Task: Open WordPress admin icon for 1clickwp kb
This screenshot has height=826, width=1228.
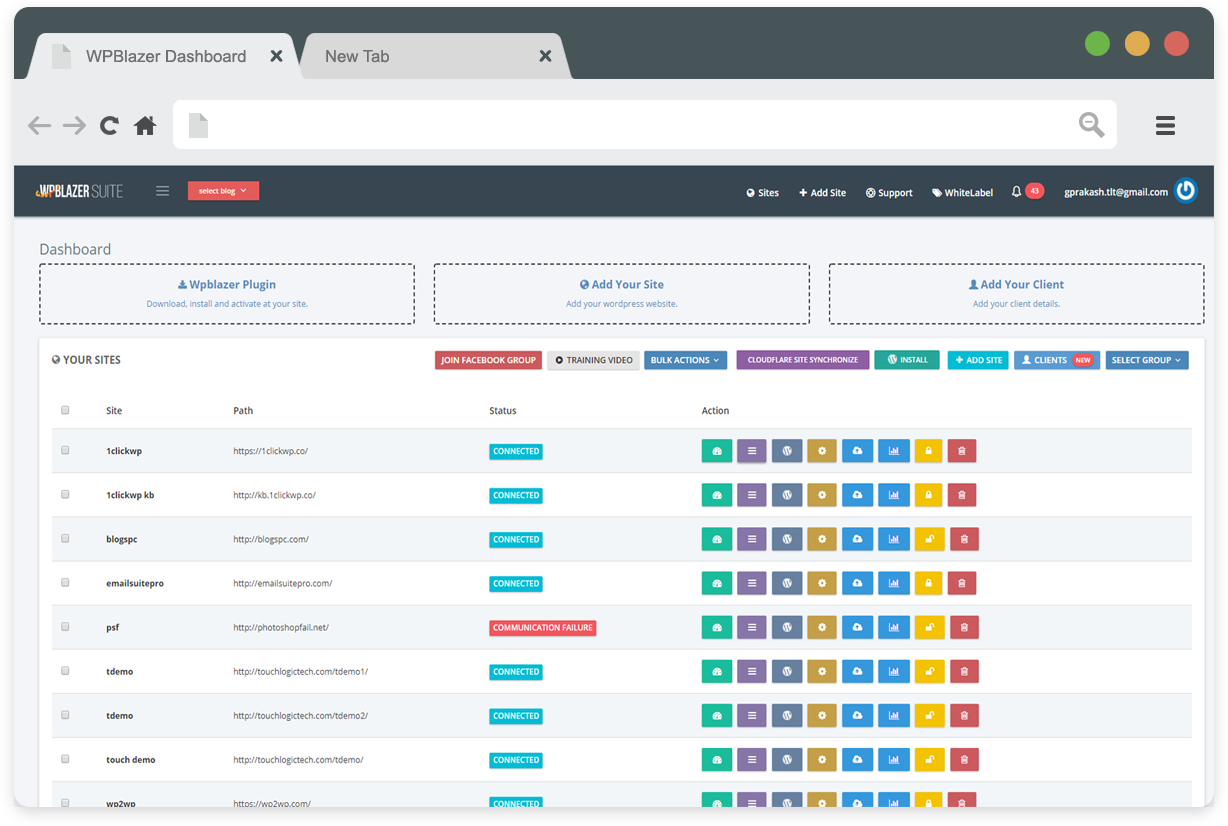Action: (787, 495)
